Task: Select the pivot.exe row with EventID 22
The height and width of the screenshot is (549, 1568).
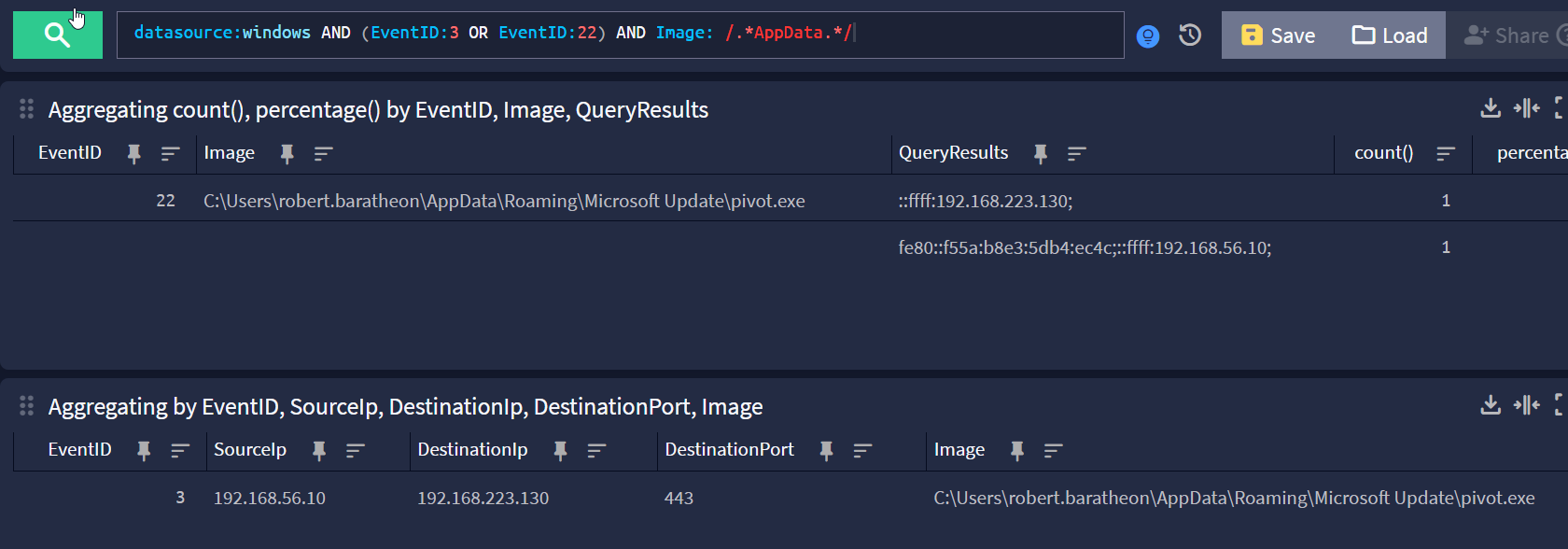Action: pyautogui.click(x=504, y=201)
